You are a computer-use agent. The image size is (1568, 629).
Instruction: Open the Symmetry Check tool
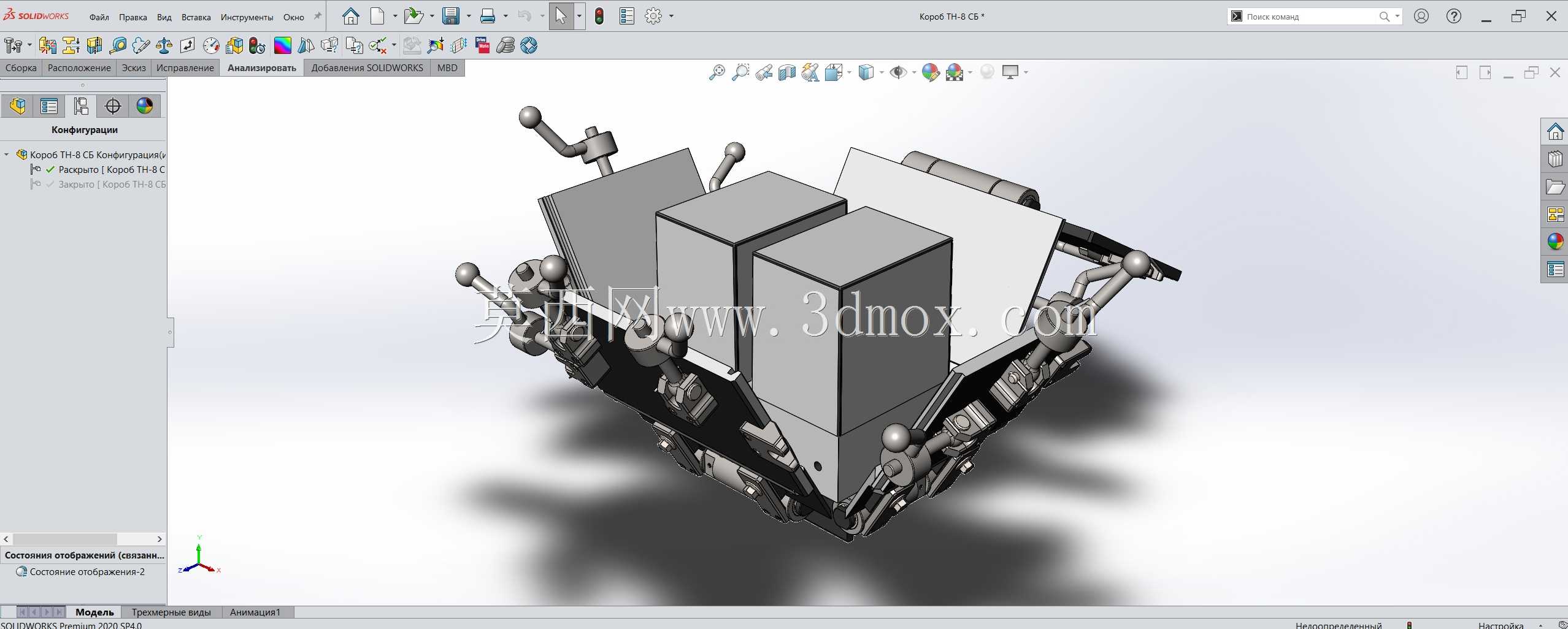[x=306, y=45]
